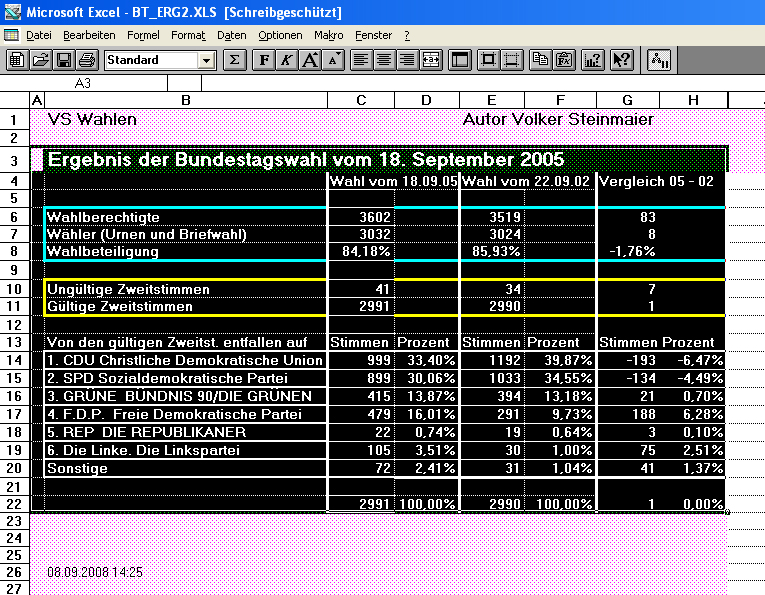Select the cell with CDU votes 999

tap(360, 360)
